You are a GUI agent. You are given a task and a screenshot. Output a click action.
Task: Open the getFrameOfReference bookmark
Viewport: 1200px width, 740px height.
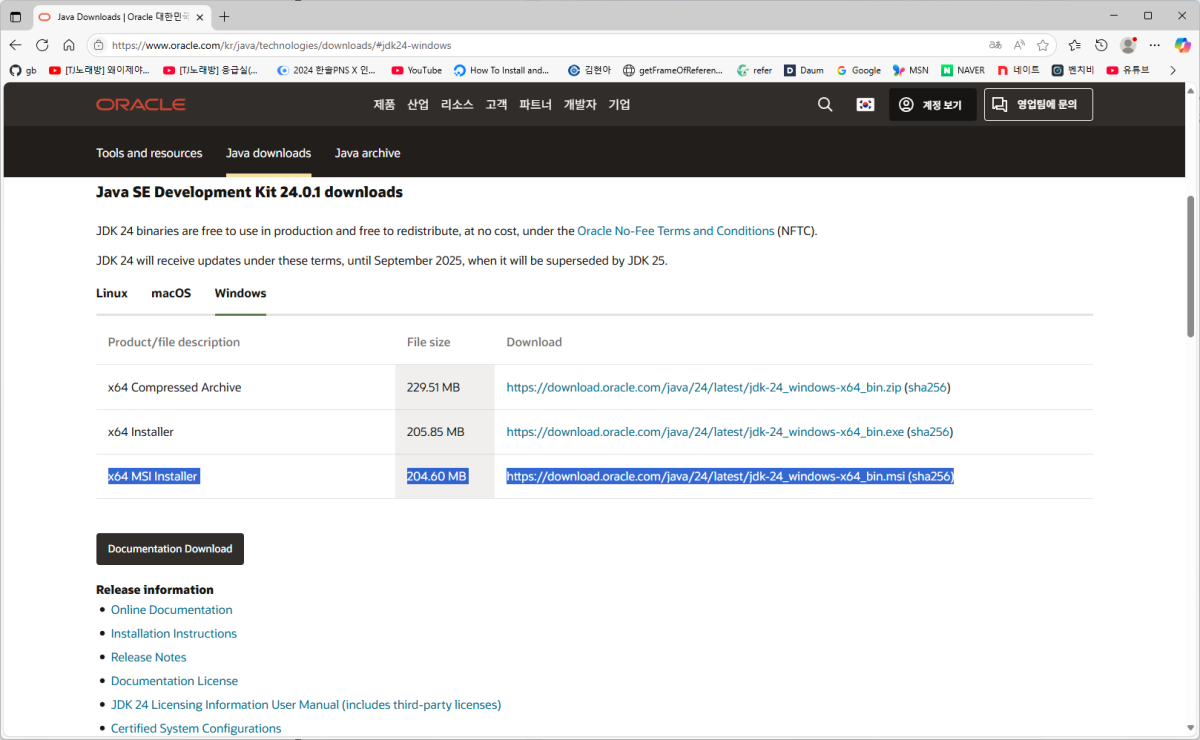[672, 71]
